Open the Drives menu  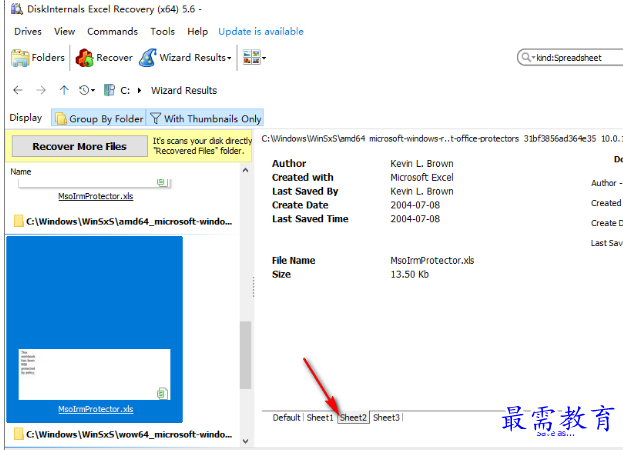[28, 31]
